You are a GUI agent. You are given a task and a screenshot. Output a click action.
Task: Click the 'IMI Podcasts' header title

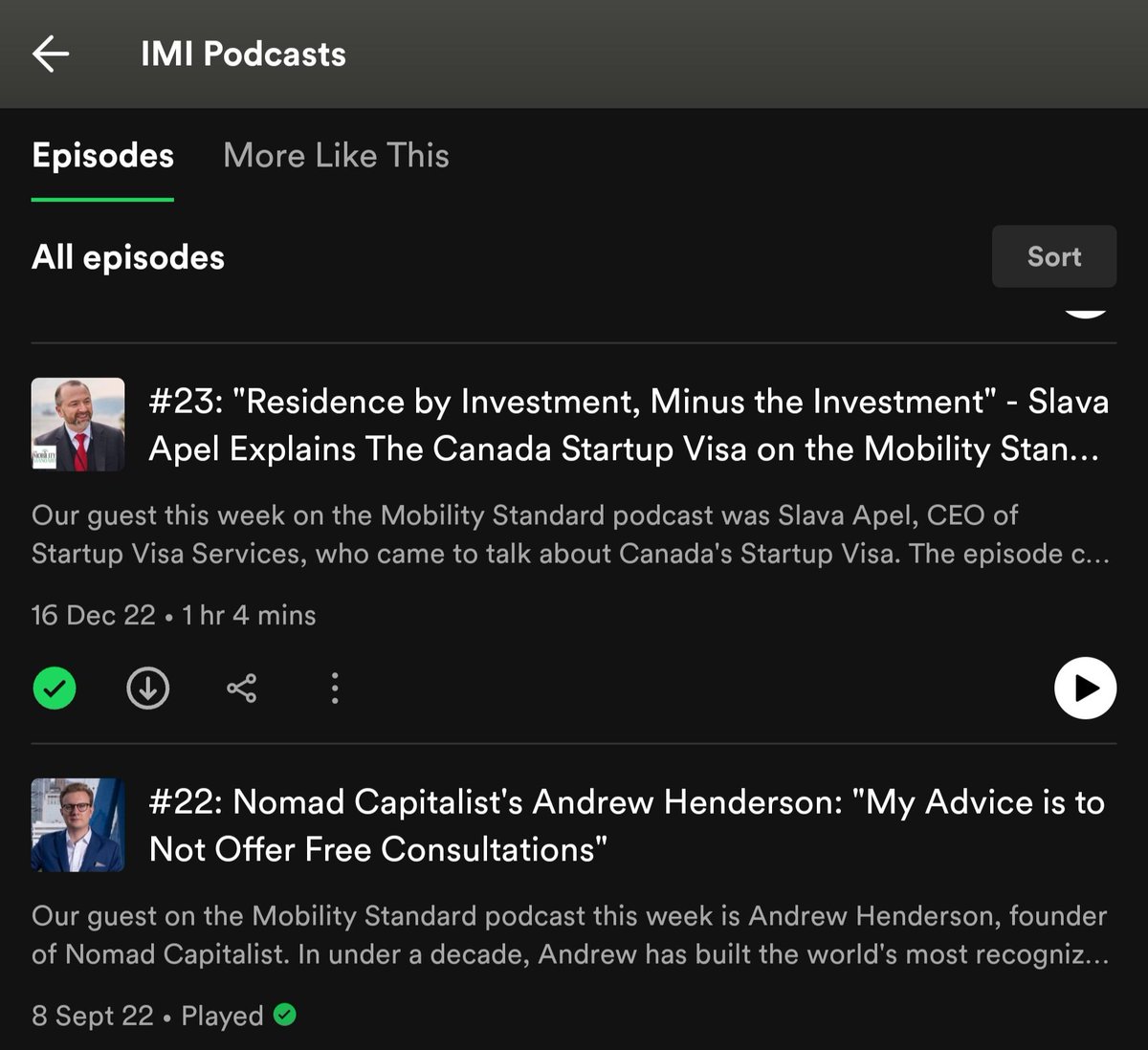coord(243,54)
